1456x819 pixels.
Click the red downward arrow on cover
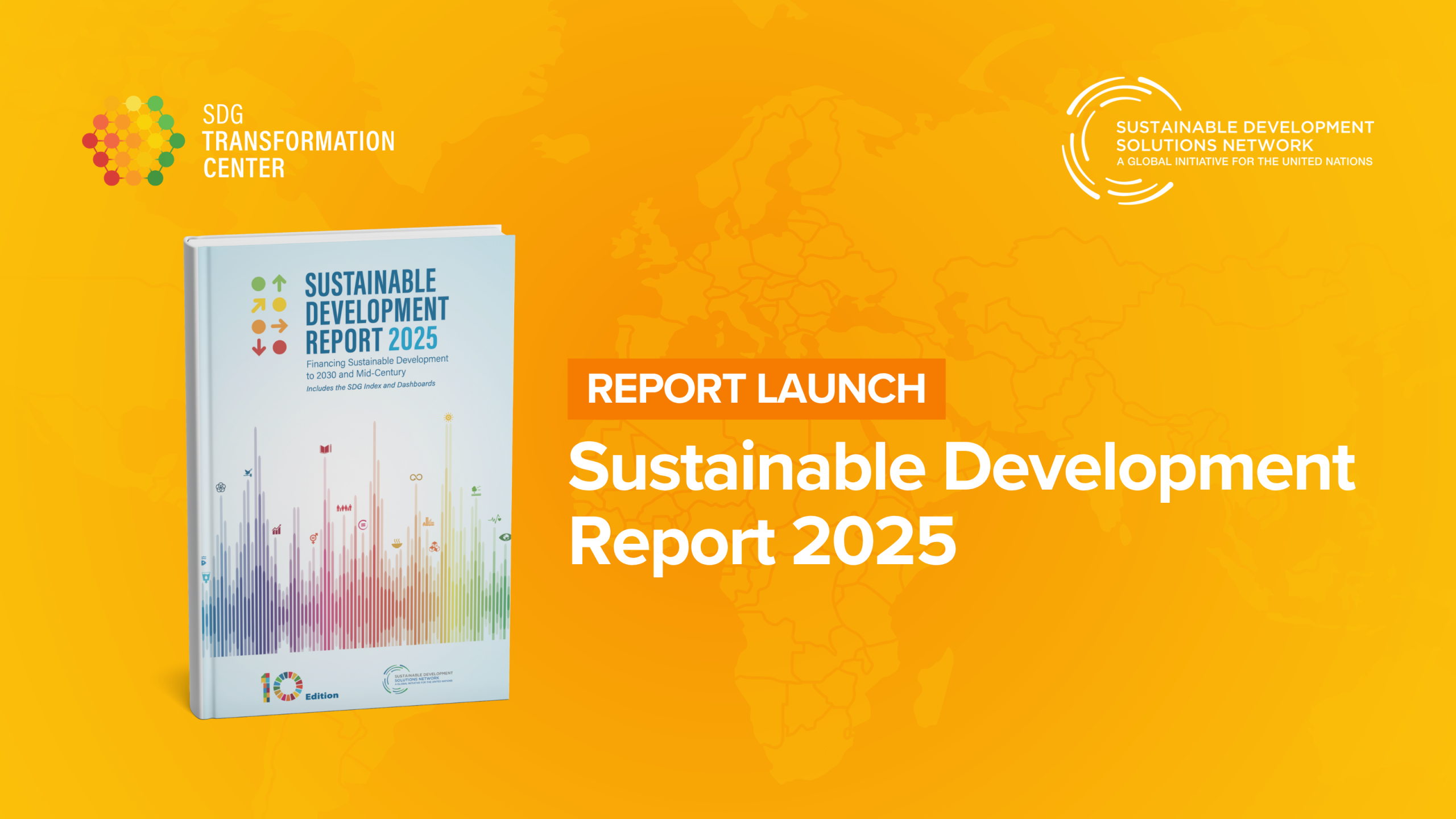[259, 346]
